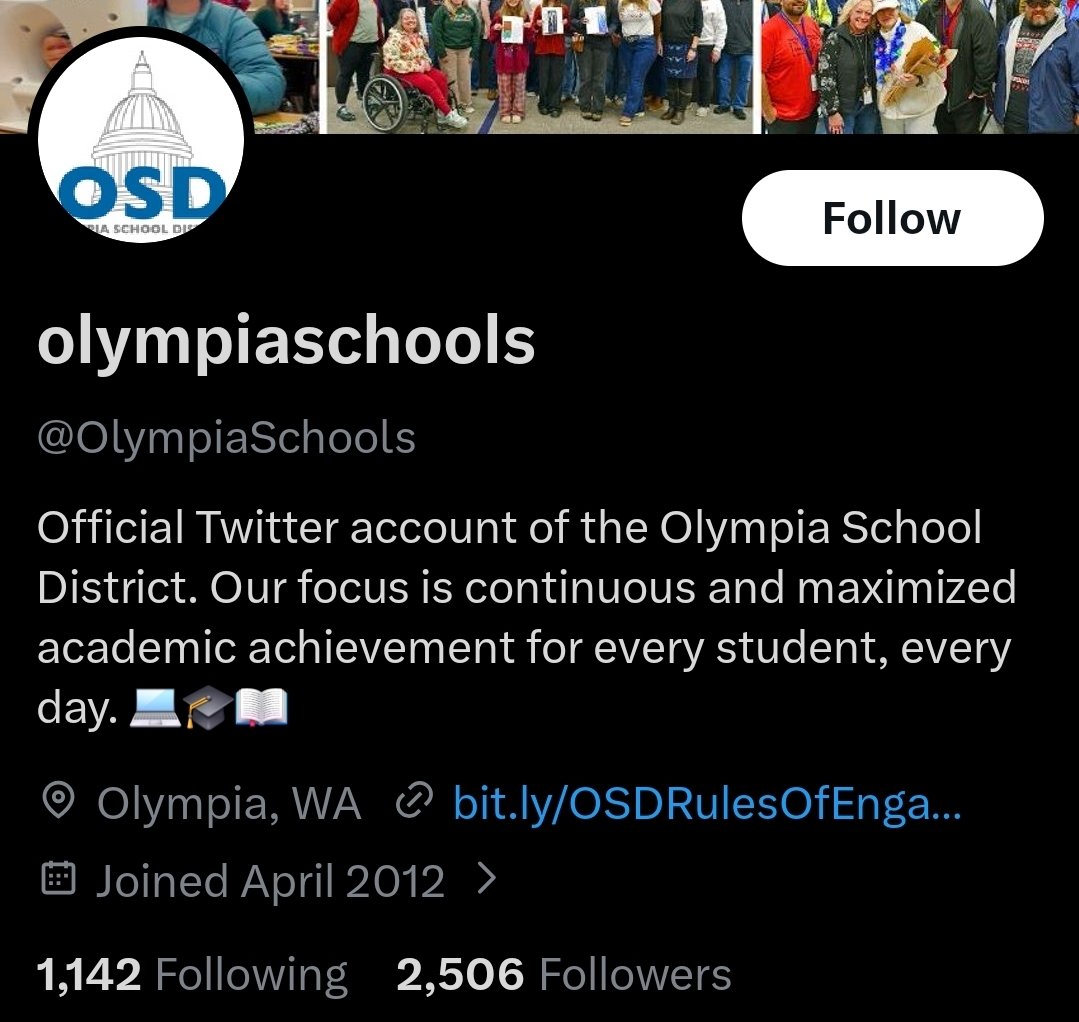Click the graduation cap emoji in the bio
This screenshot has height=1022, width=1079.
click(208, 709)
